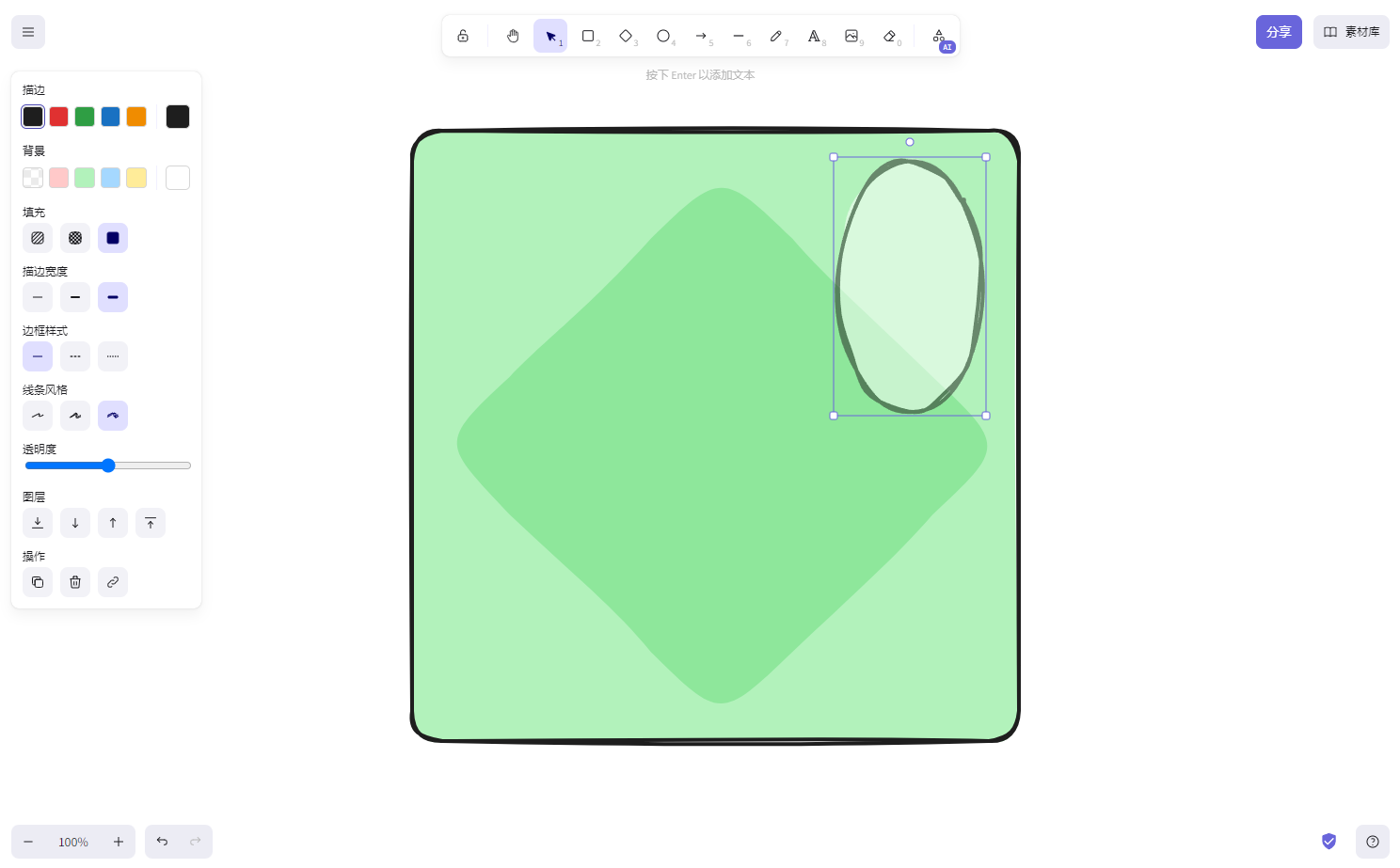Screen dimensions: 1400x868
Task: Pick light pink background swatch
Action: pos(58,178)
